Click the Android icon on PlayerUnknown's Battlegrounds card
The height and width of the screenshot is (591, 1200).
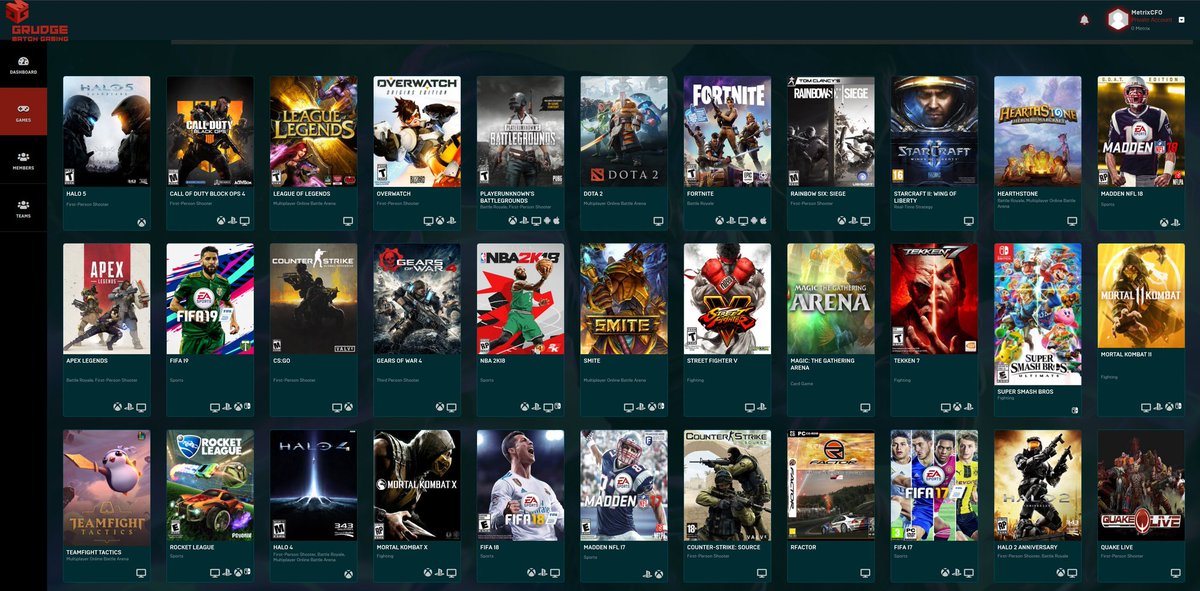547,220
